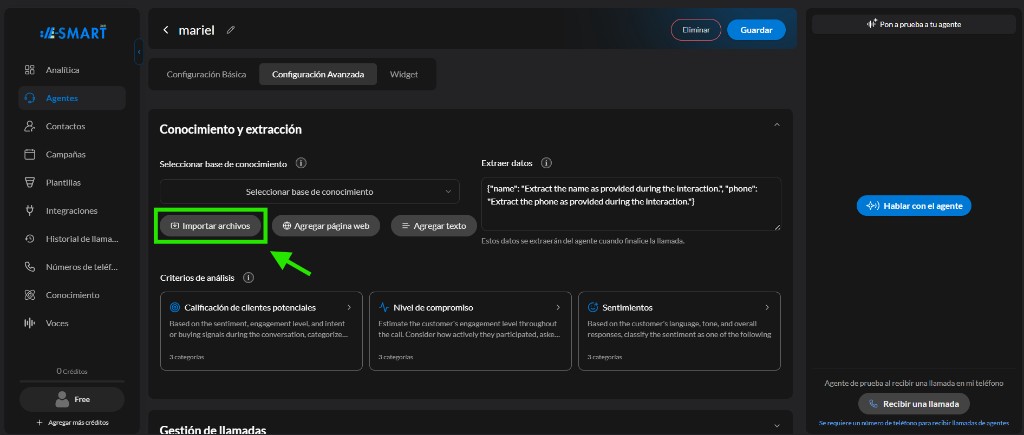
Task: Collapse the sidebar with the edge handle
Action: (x=138, y=52)
